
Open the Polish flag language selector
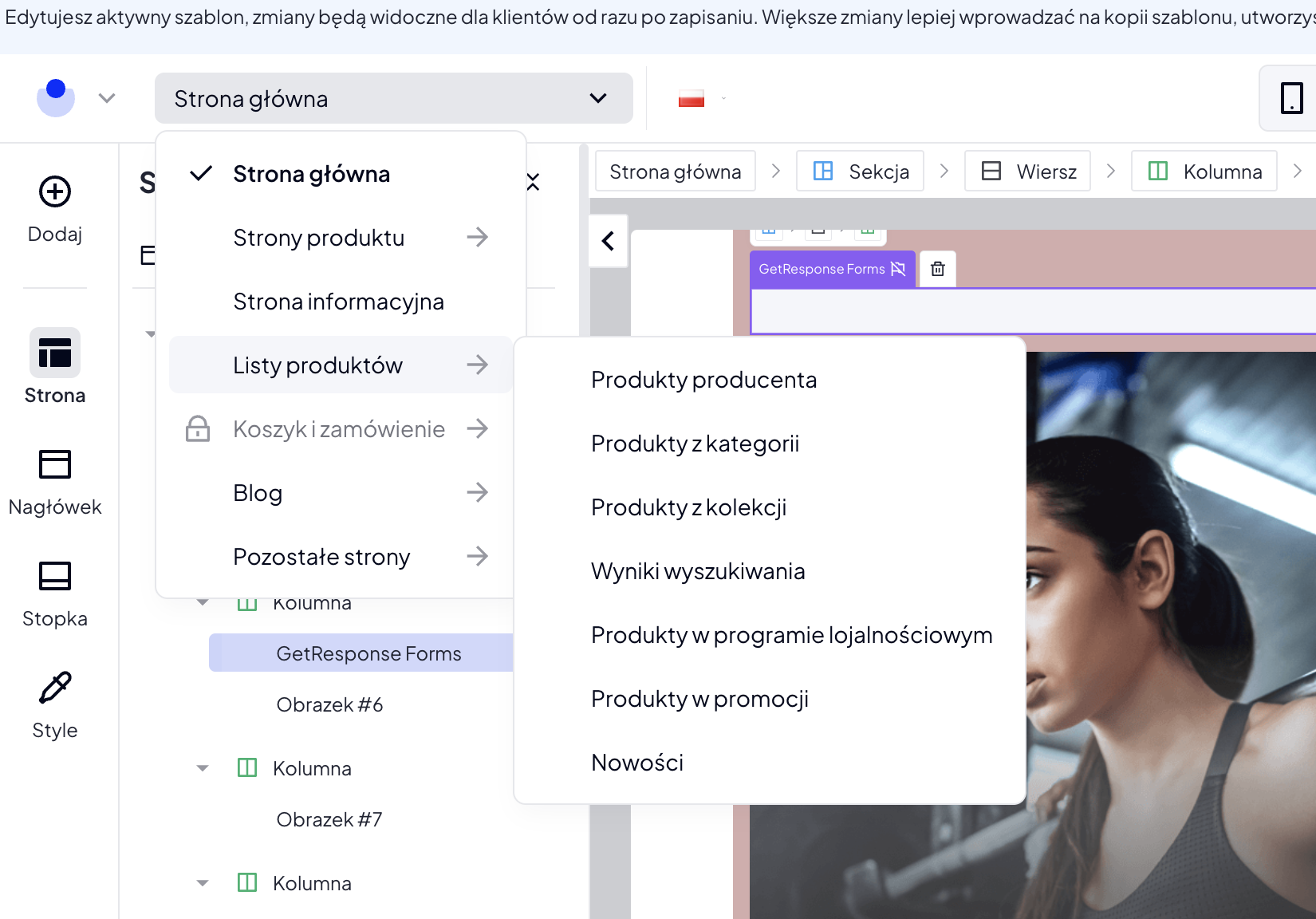coord(701,99)
